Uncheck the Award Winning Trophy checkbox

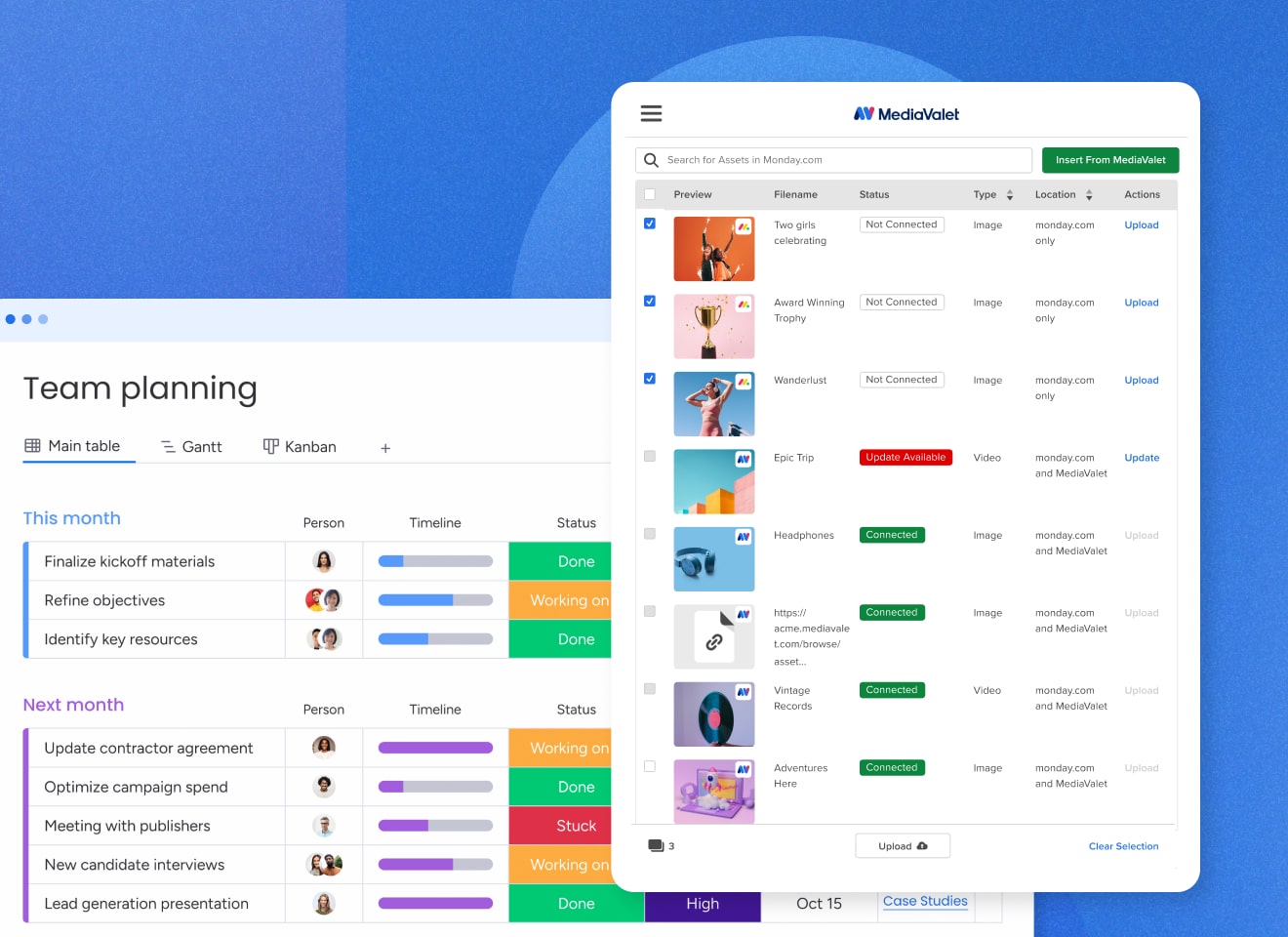(650, 301)
